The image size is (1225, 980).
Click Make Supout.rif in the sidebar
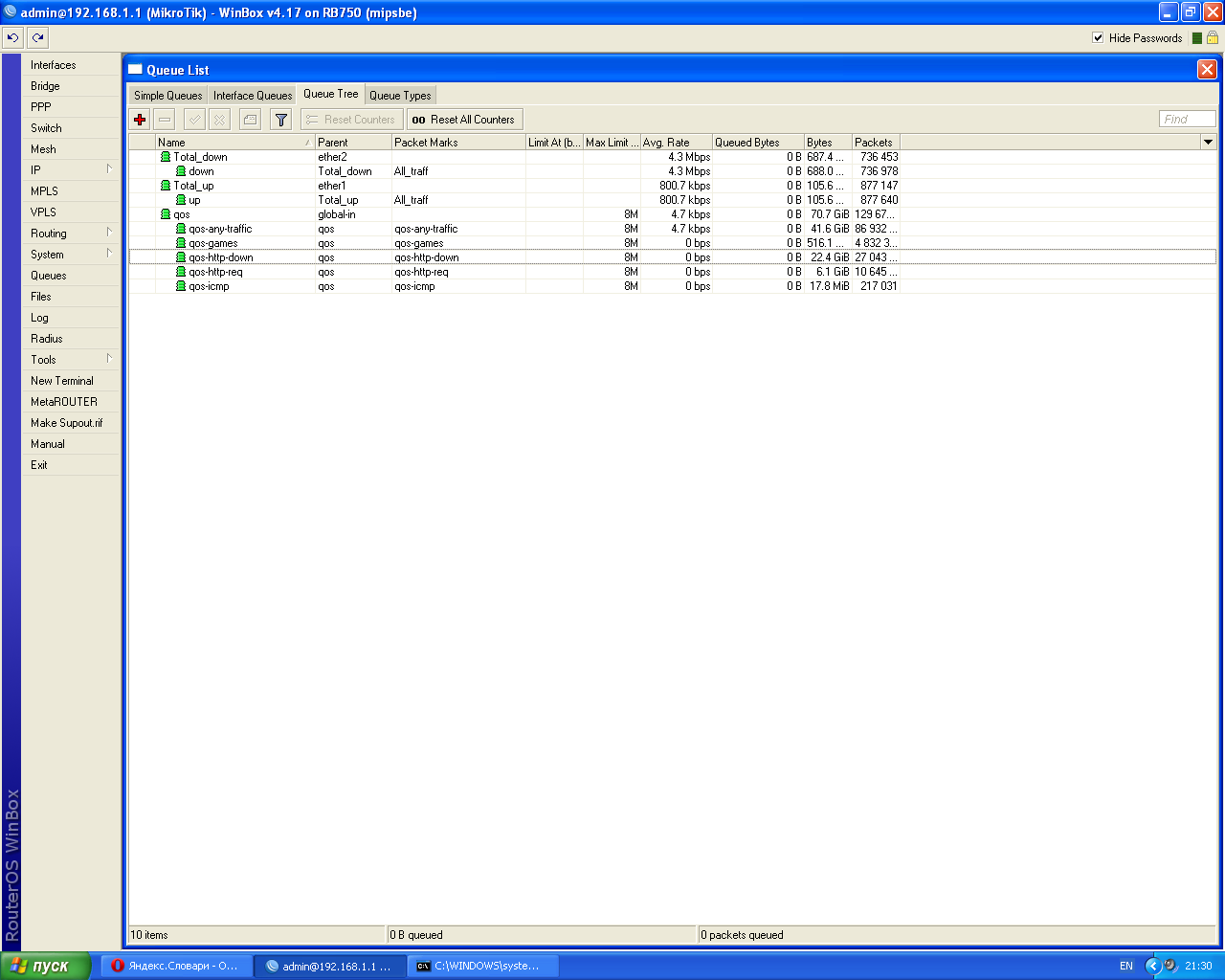pos(72,423)
